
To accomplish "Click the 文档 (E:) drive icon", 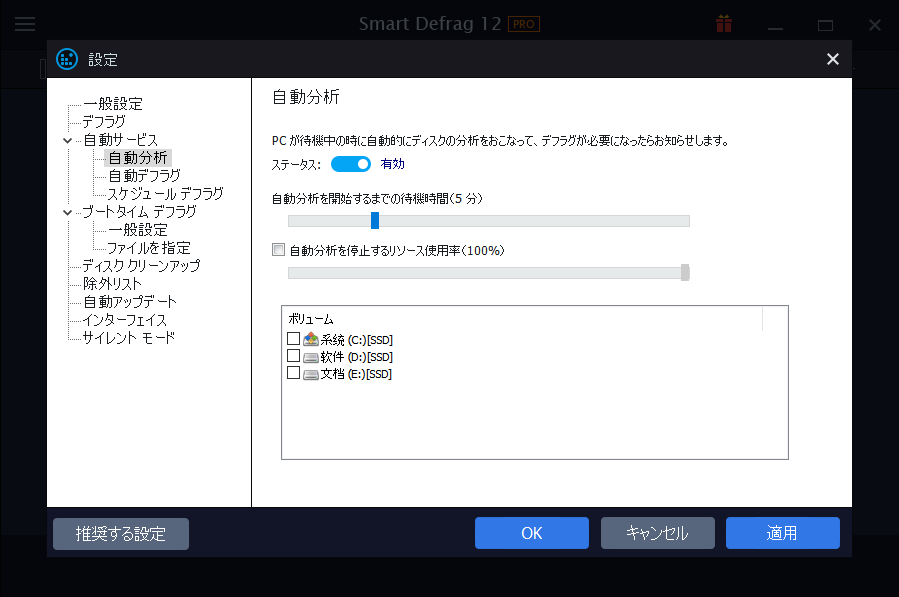I will 311,374.
